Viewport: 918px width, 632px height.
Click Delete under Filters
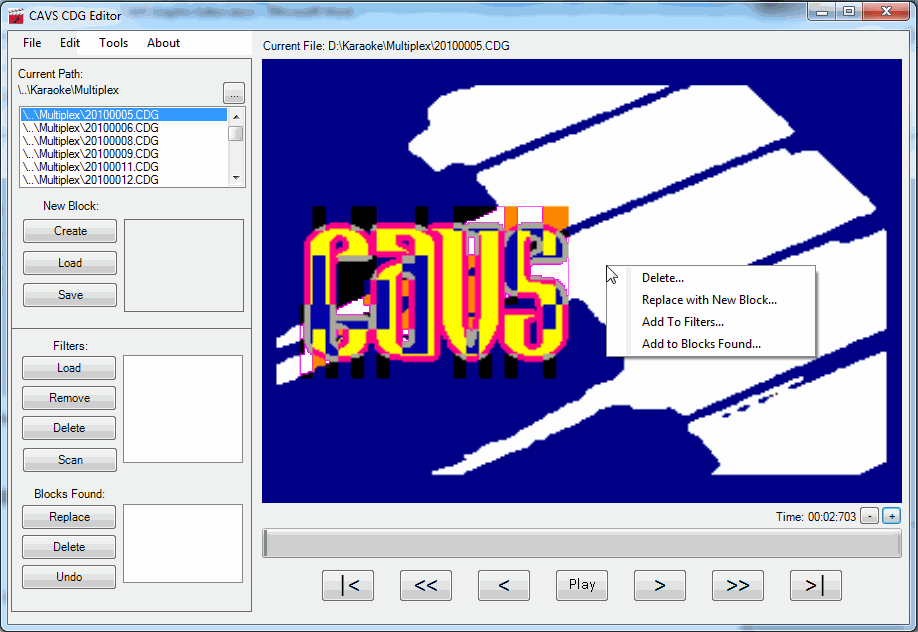[x=69, y=428]
